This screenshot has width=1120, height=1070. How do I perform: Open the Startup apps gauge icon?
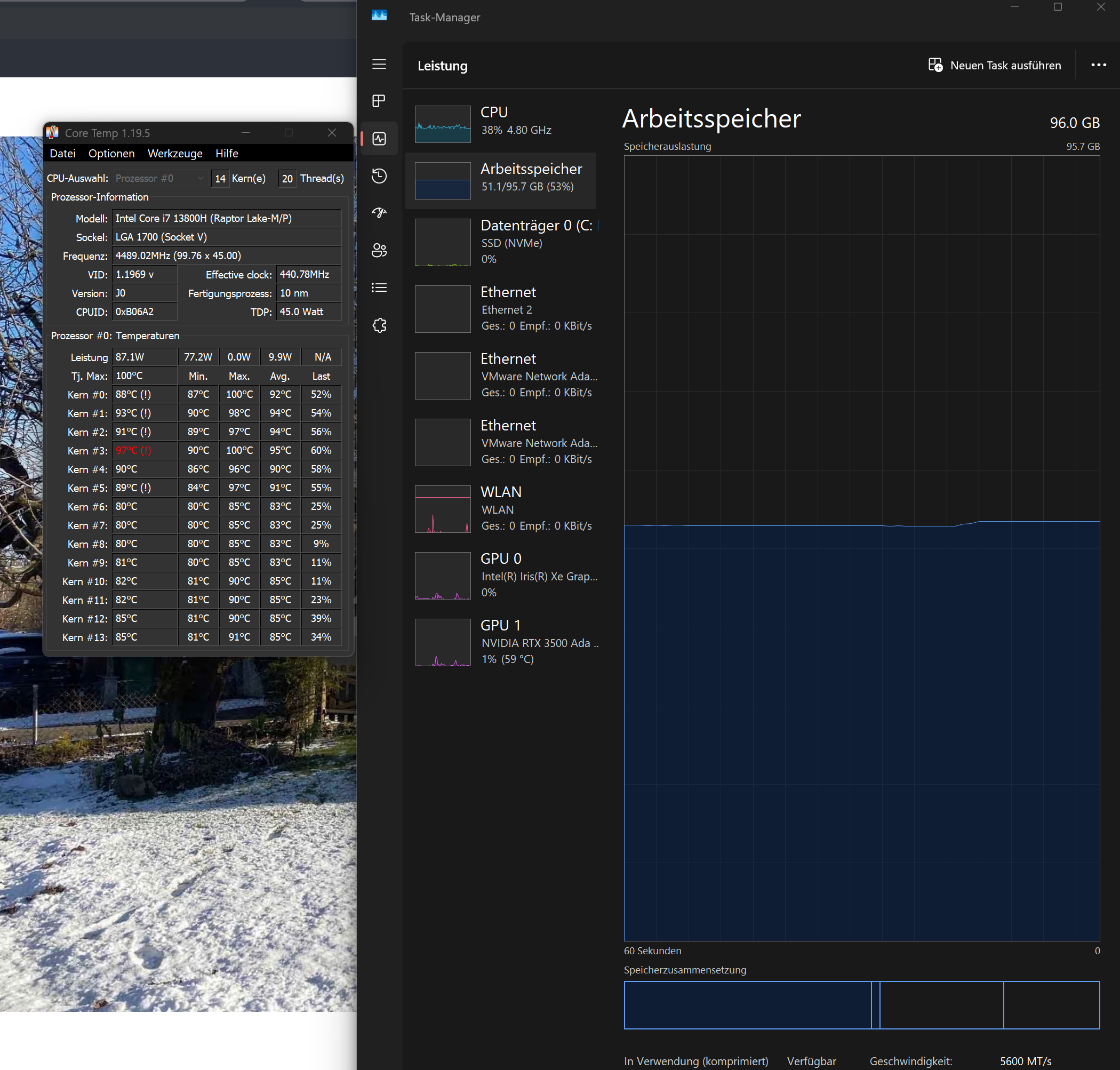[x=379, y=213]
